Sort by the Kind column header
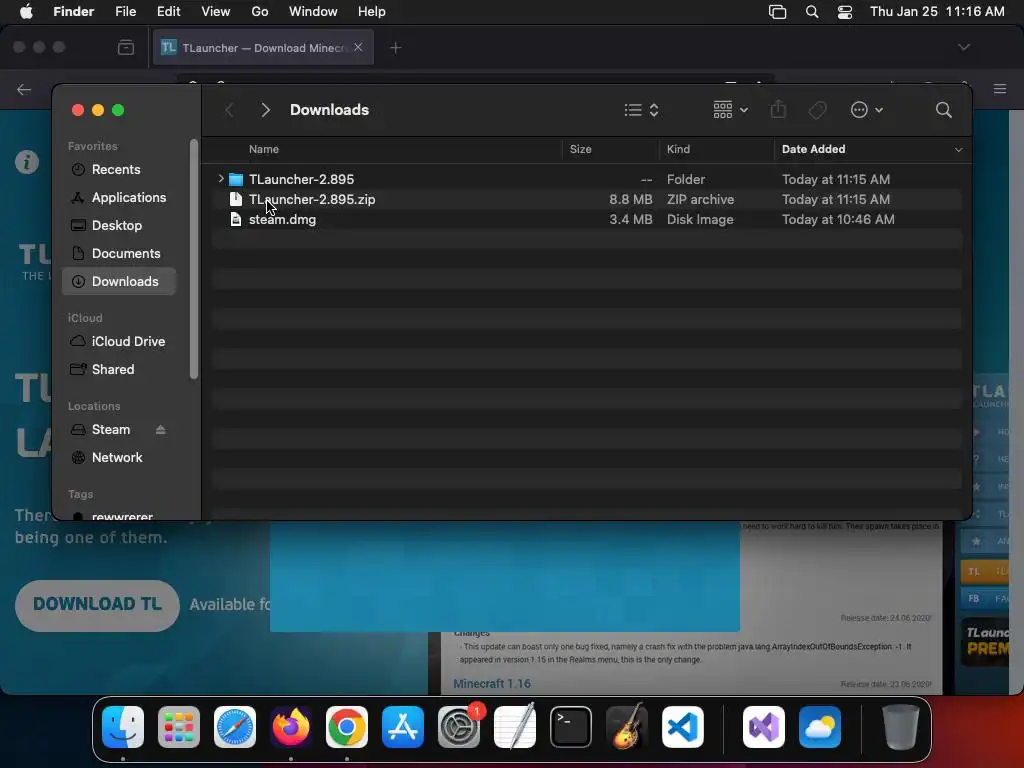 pyautogui.click(x=678, y=150)
